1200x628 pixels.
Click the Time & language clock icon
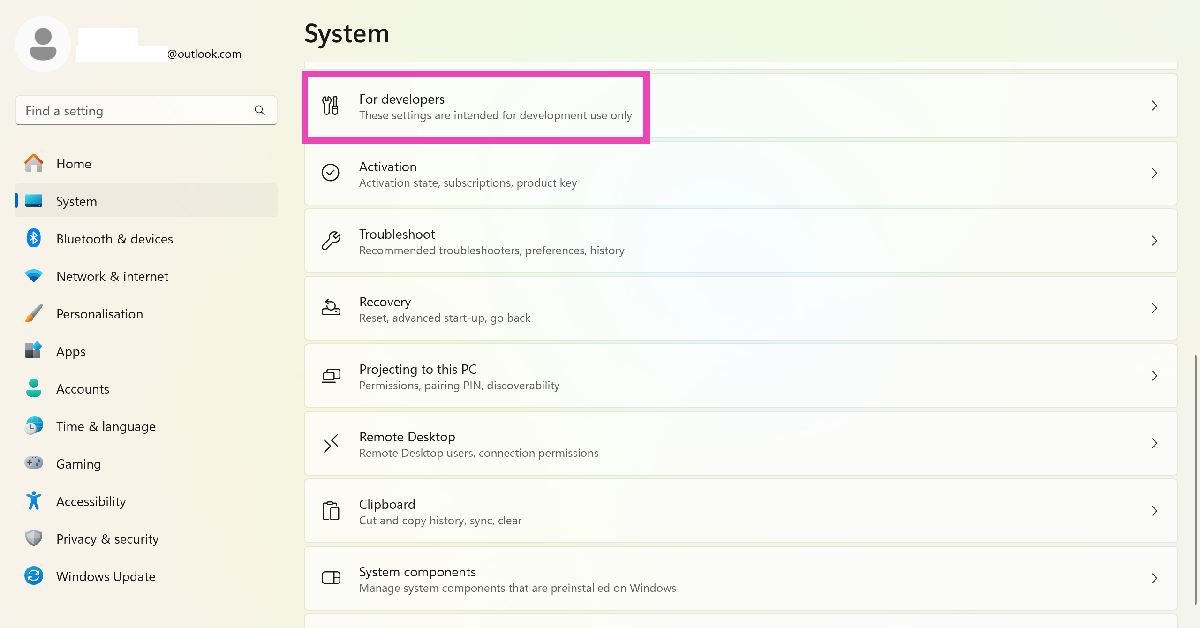[34, 426]
